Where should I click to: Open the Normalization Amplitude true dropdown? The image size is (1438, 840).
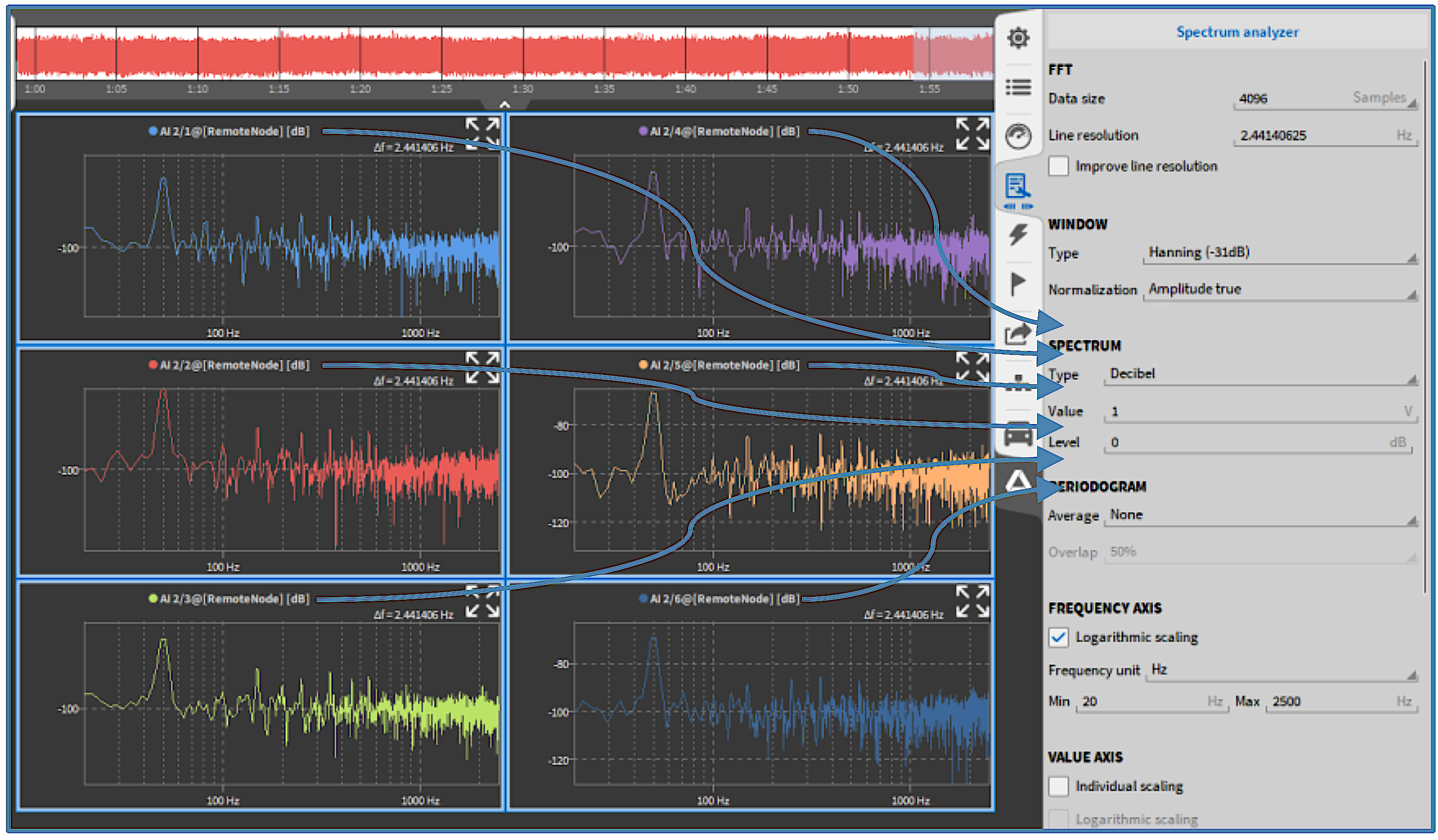1279,290
